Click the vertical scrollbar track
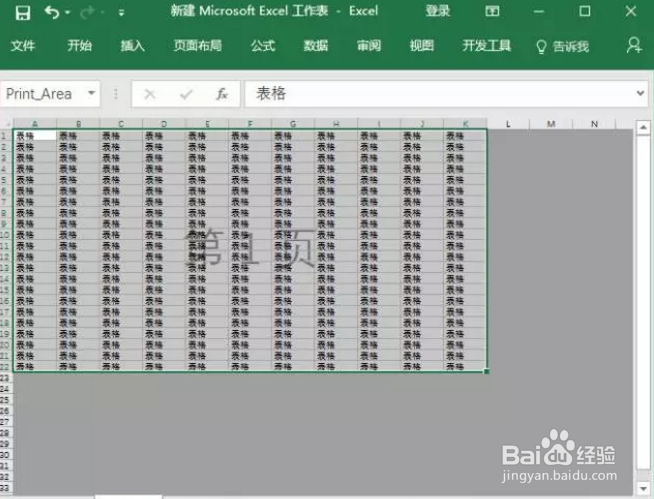The image size is (654, 499). [643, 307]
